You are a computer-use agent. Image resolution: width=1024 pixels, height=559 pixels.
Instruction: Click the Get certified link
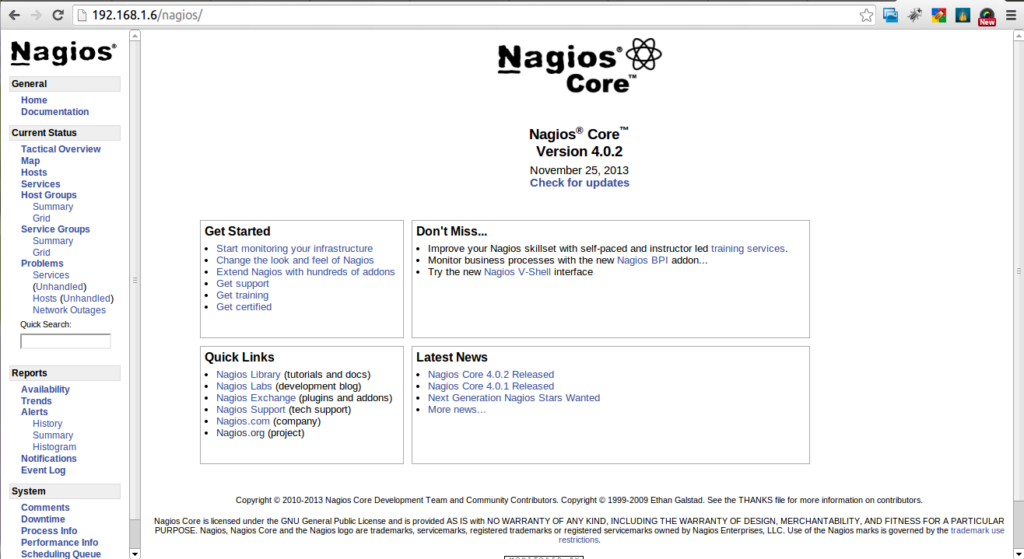[244, 307]
